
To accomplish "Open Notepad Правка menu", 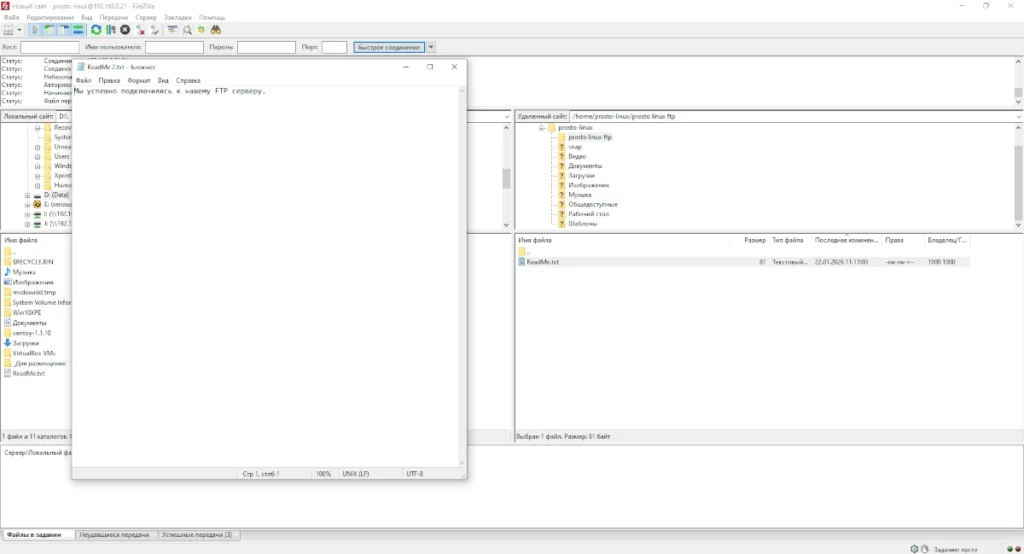I will (109, 80).
